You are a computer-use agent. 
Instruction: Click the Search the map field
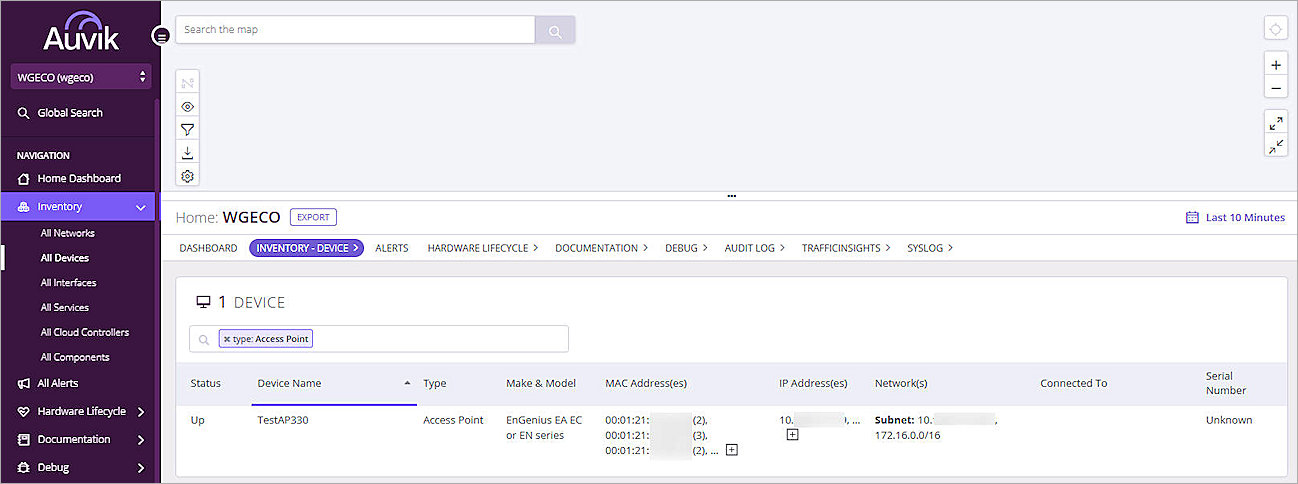tap(355, 30)
